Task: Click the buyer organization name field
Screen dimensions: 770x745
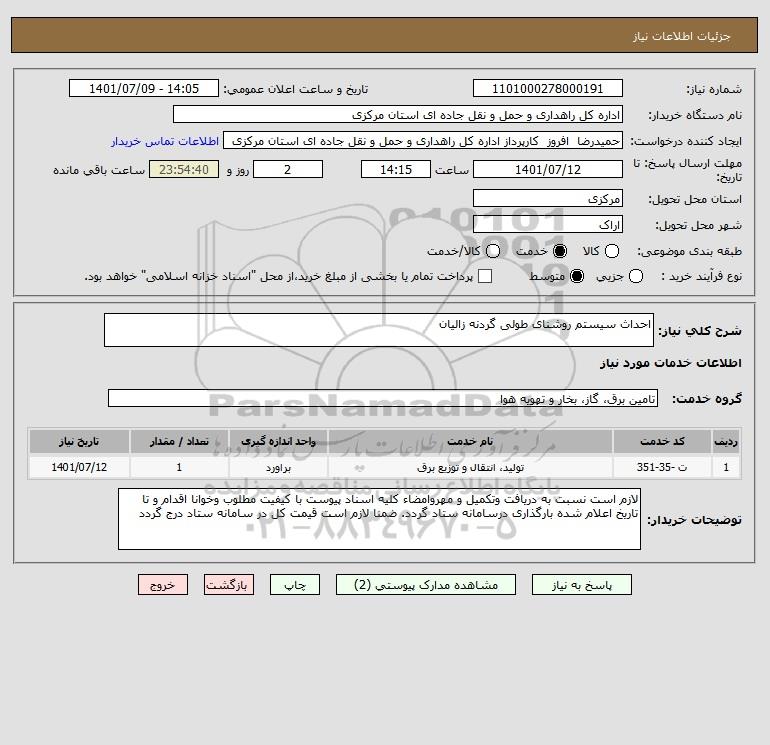Action: tap(398, 115)
